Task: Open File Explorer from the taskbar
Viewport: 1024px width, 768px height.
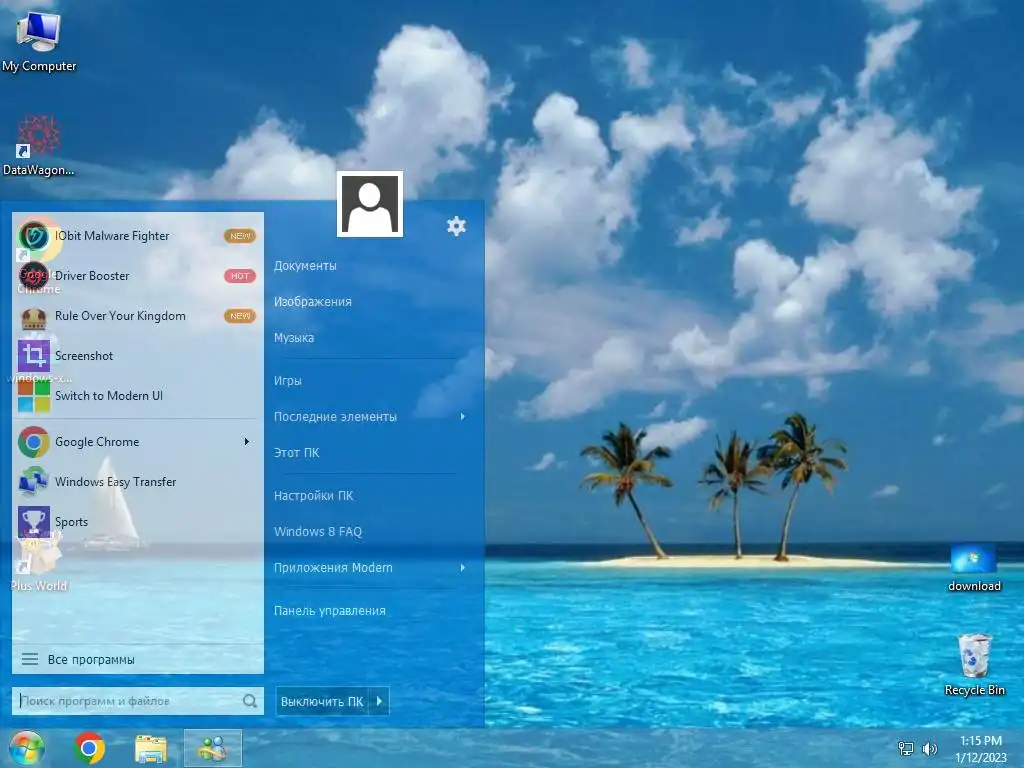Action: (x=151, y=749)
